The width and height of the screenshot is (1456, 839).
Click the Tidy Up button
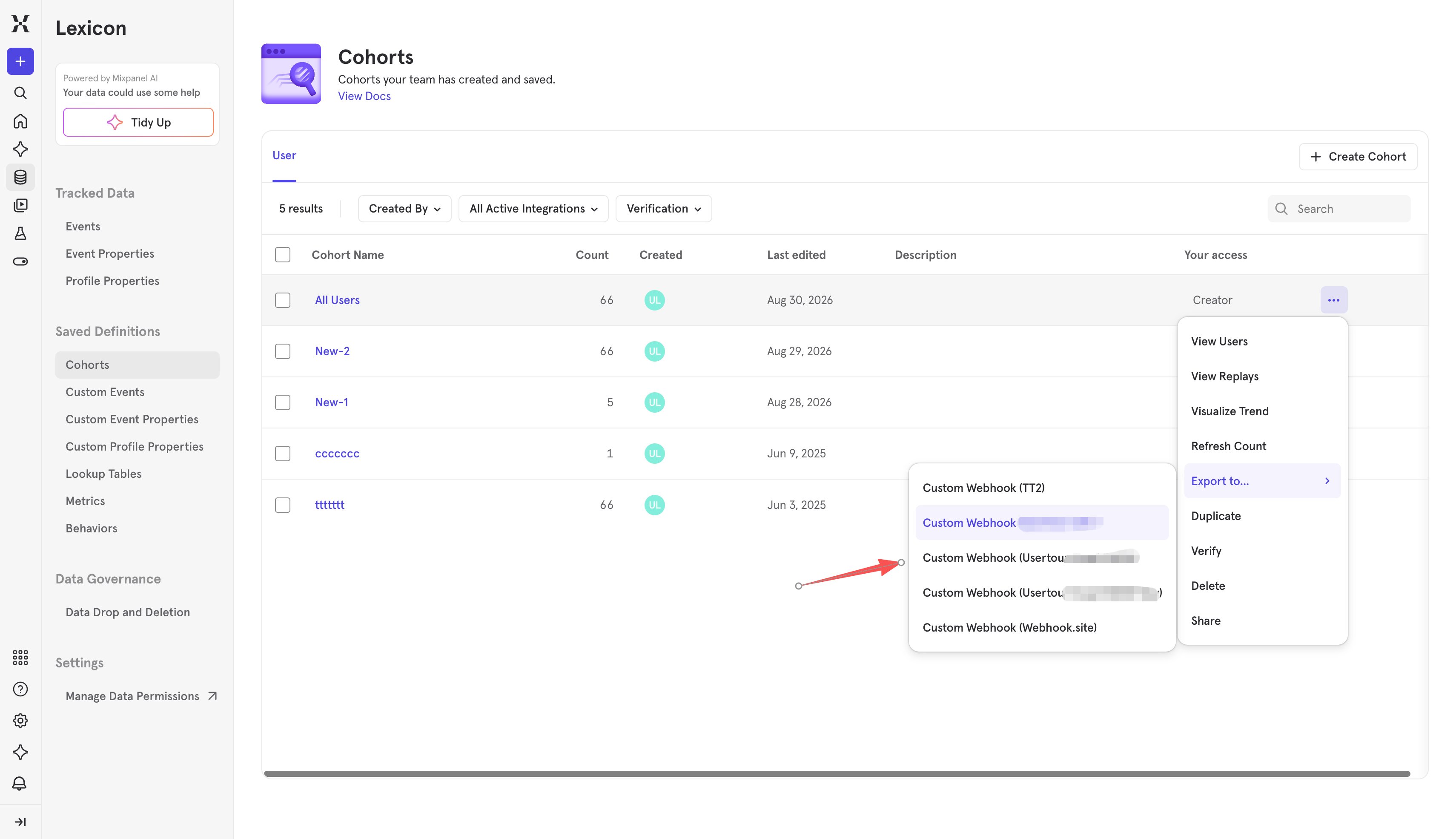point(138,122)
